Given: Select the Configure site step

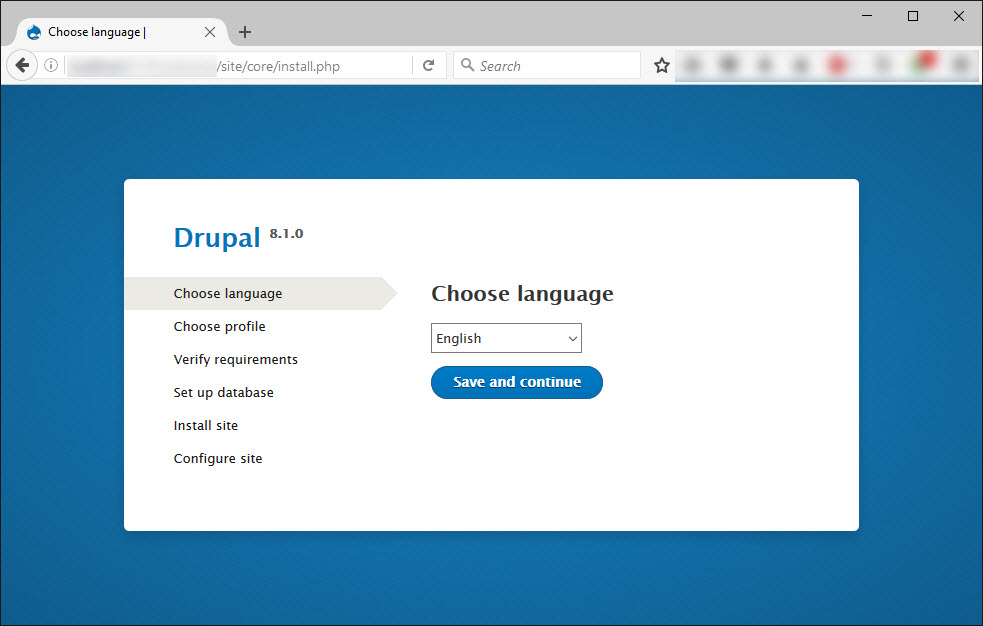Looking at the screenshot, I should (218, 459).
